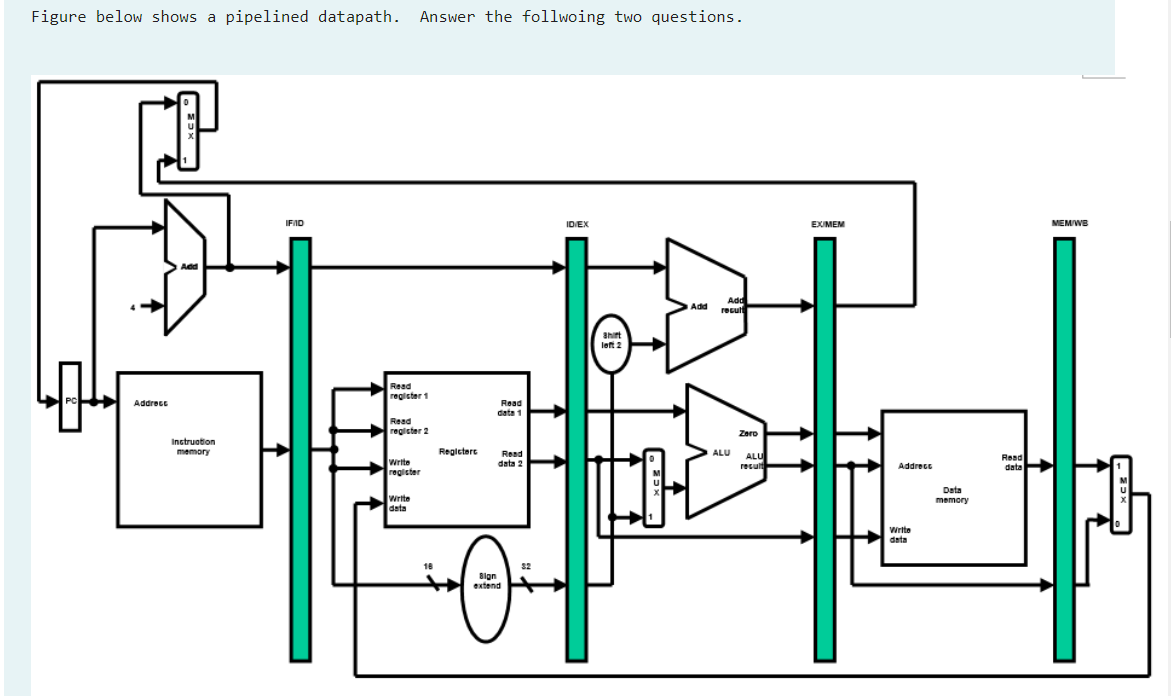1171x696 pixels.
Task: Toggle the top PC source MUX
Action: 187,130
